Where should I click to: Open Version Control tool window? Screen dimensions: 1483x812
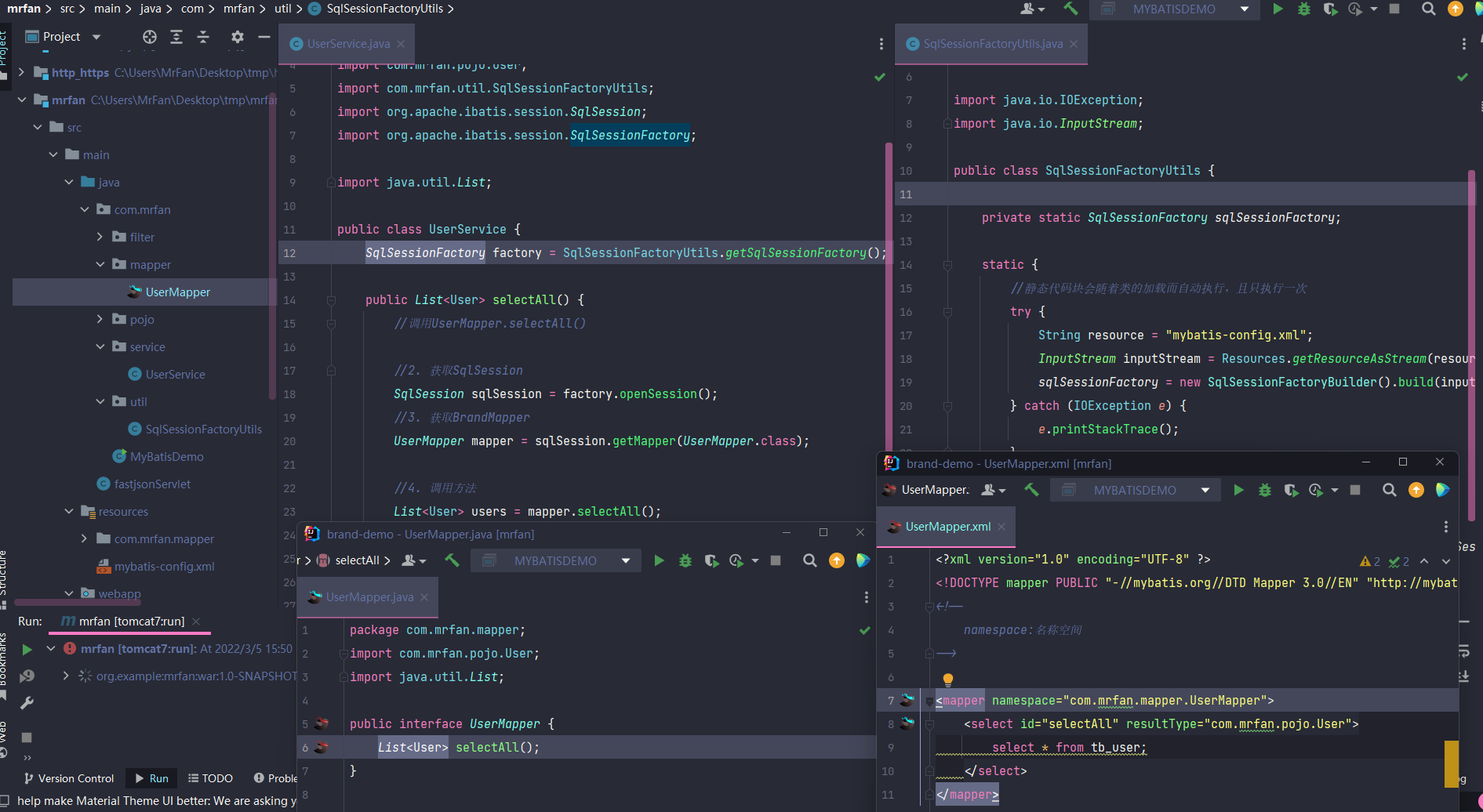[x=69, y=778]
